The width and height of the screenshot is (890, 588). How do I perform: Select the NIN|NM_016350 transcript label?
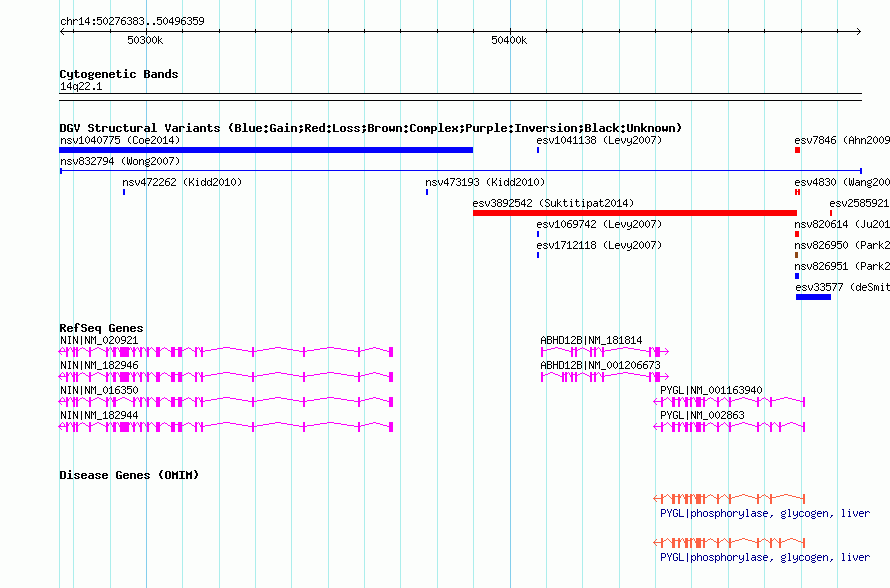click(x=99, y=390)
